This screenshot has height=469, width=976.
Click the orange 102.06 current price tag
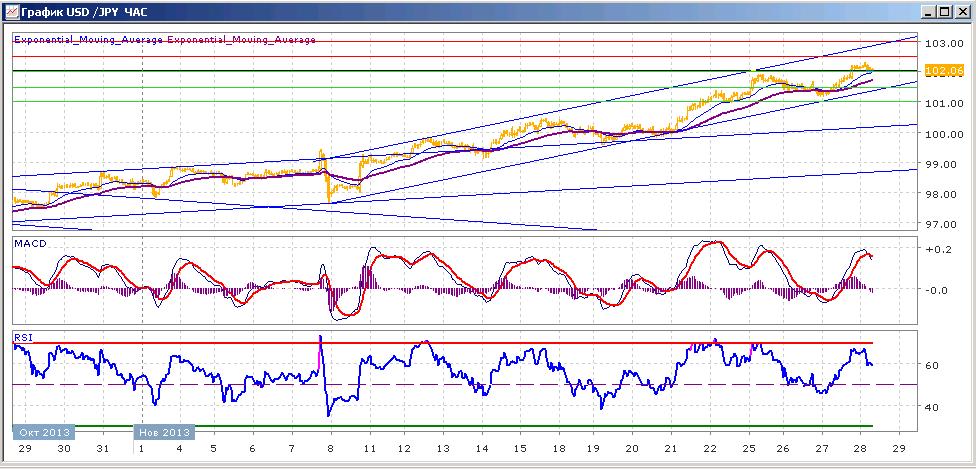[x=944, y=71]
